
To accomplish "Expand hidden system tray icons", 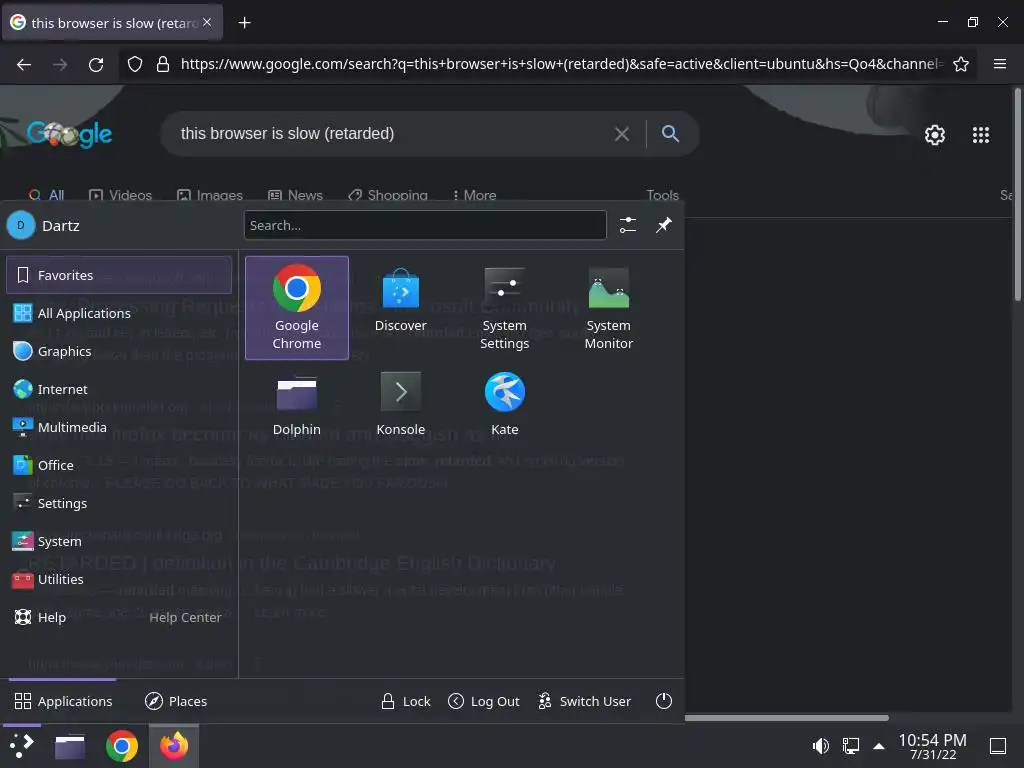I will pyautogui.click(x=879, y=746).
